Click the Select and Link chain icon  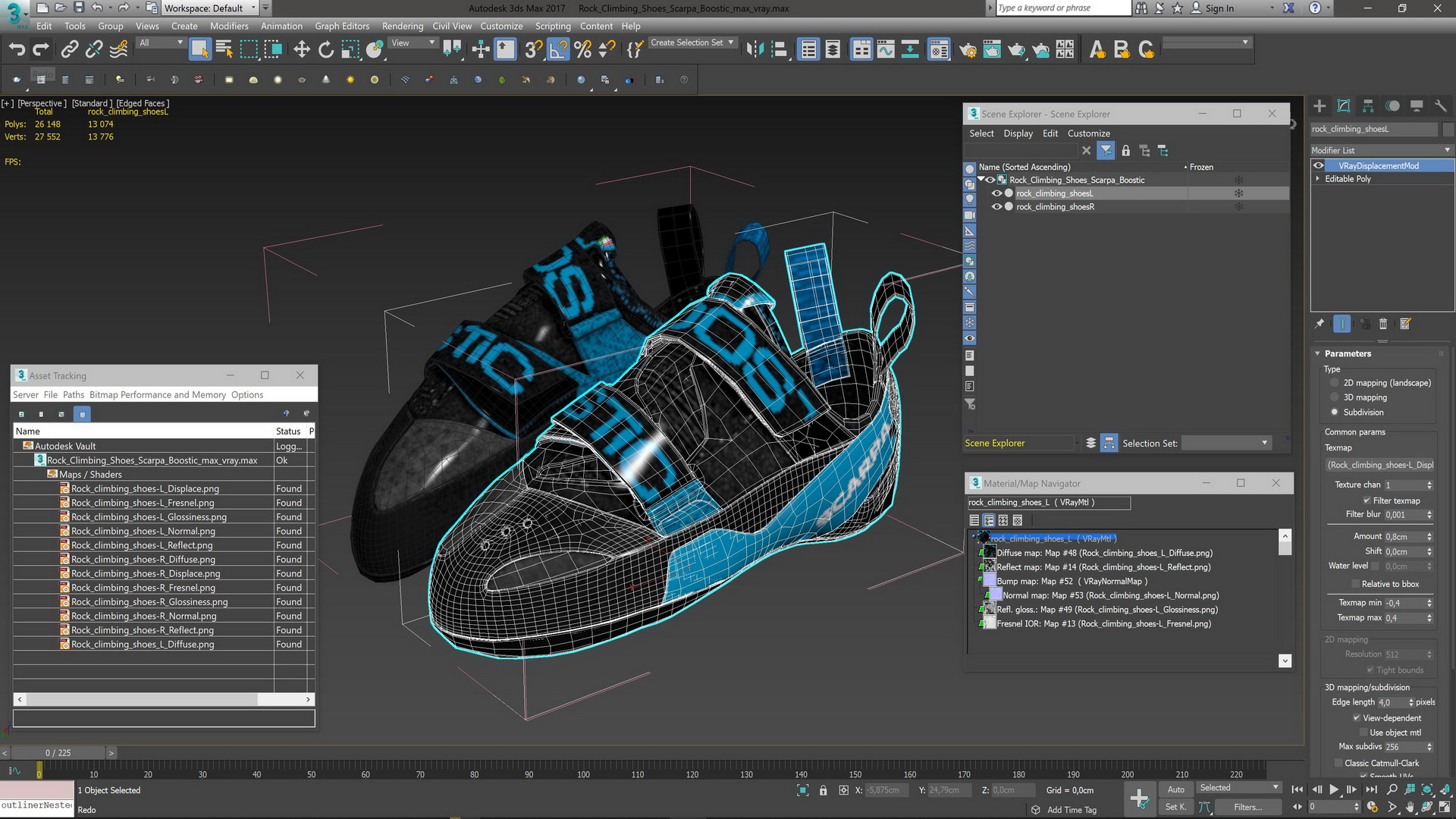[x=70, y=50]
